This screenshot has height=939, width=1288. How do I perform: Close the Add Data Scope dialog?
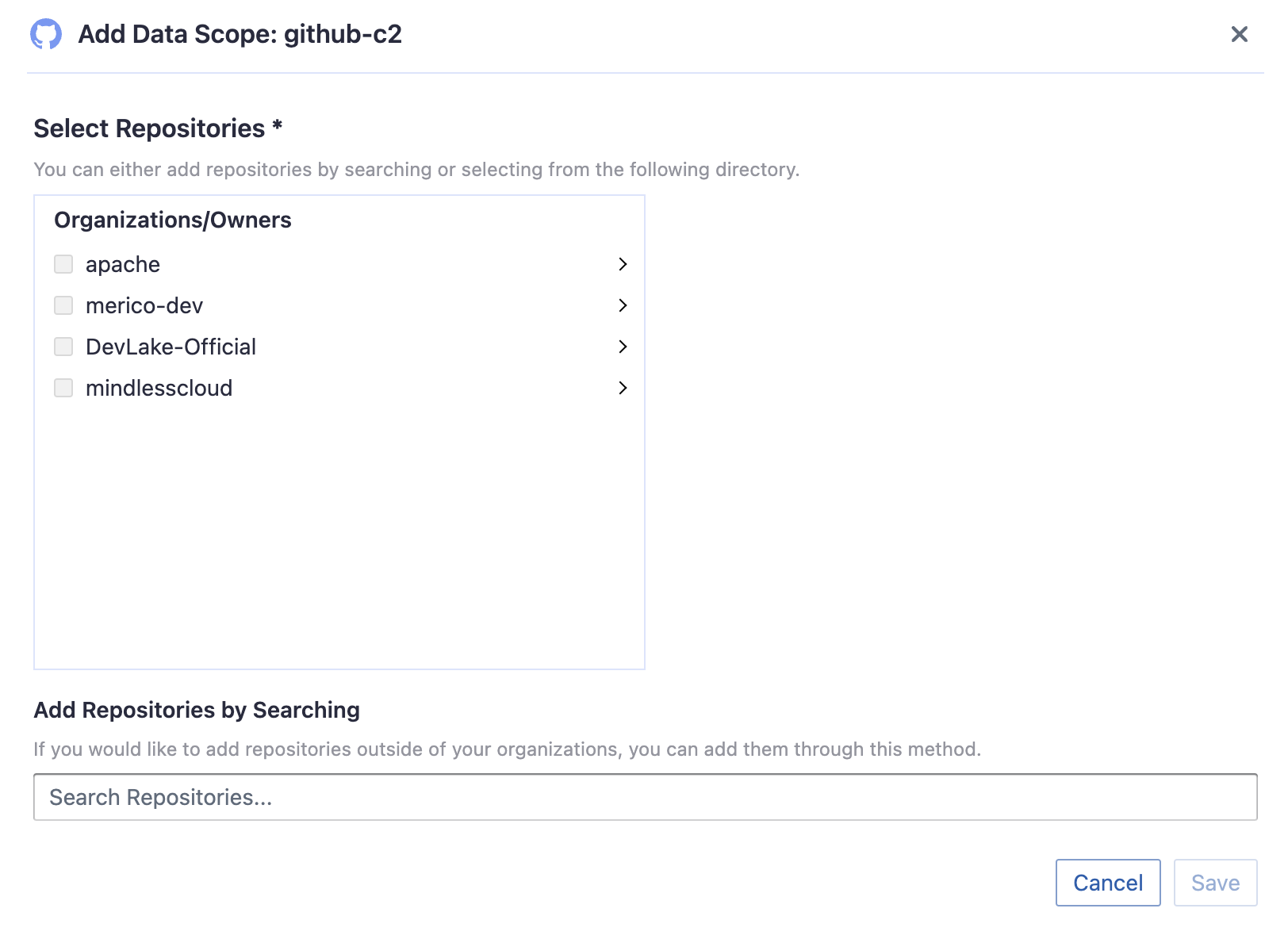click(x=1239, y=35)
